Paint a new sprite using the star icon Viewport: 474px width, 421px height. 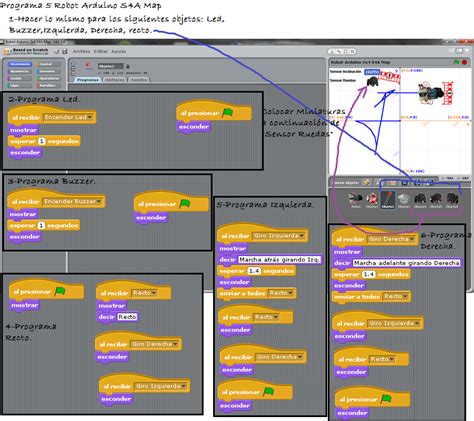[367, 182]
